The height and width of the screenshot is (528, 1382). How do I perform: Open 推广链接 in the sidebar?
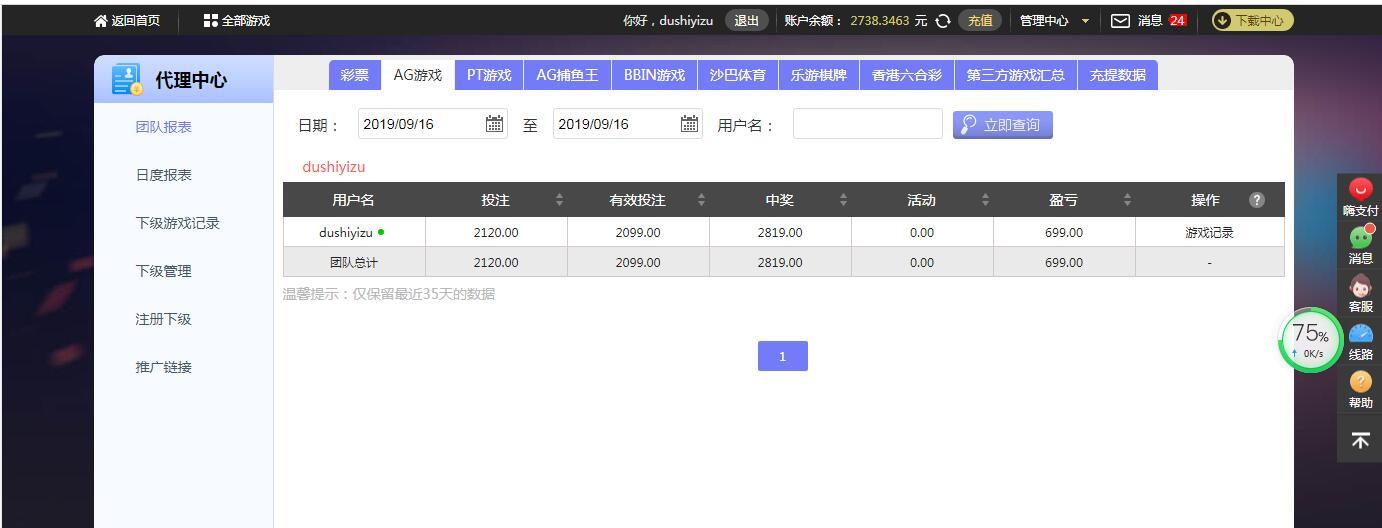(x=164, y=367)
